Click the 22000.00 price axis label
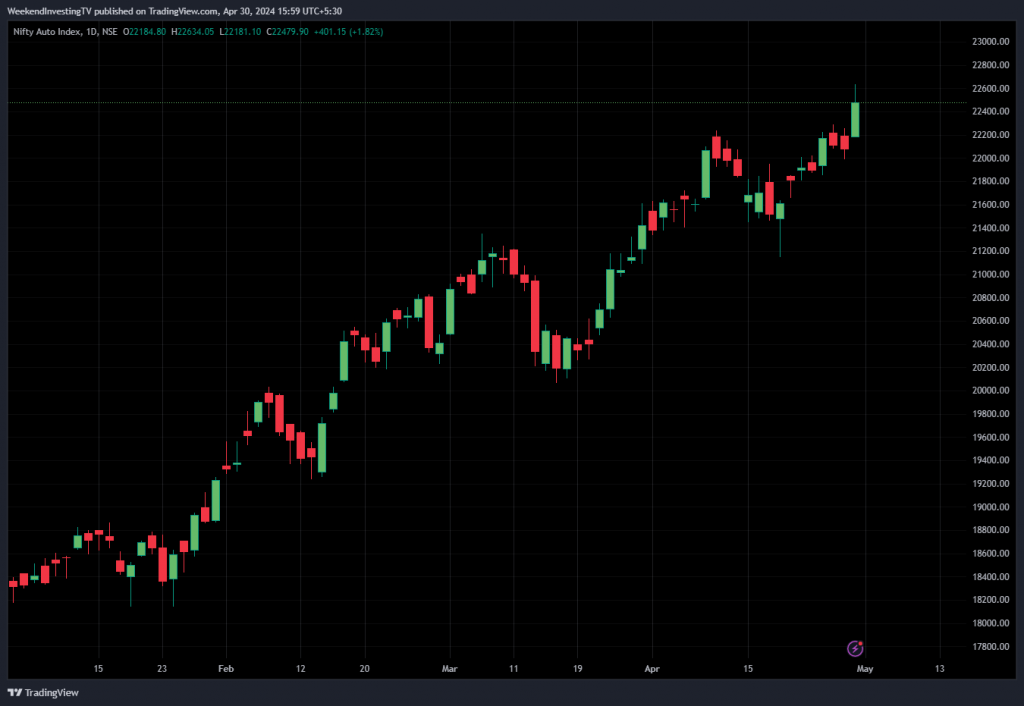1024x706 pixels. [x=990, y=158]
